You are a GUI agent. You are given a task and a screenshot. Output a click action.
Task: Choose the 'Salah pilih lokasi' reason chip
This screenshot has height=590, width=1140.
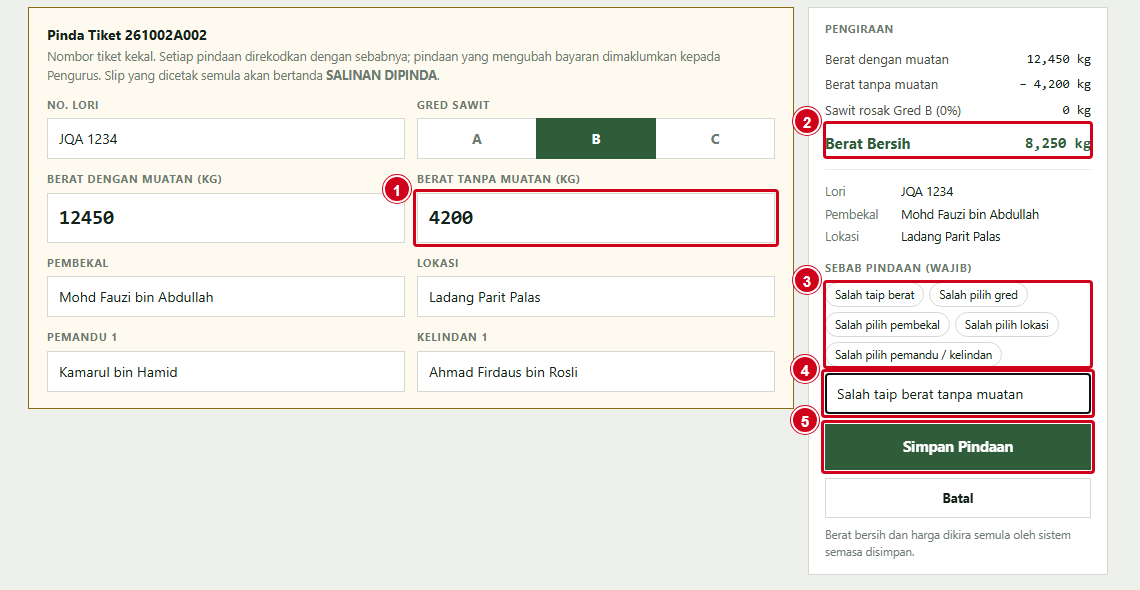click(x=1007, y=325)
